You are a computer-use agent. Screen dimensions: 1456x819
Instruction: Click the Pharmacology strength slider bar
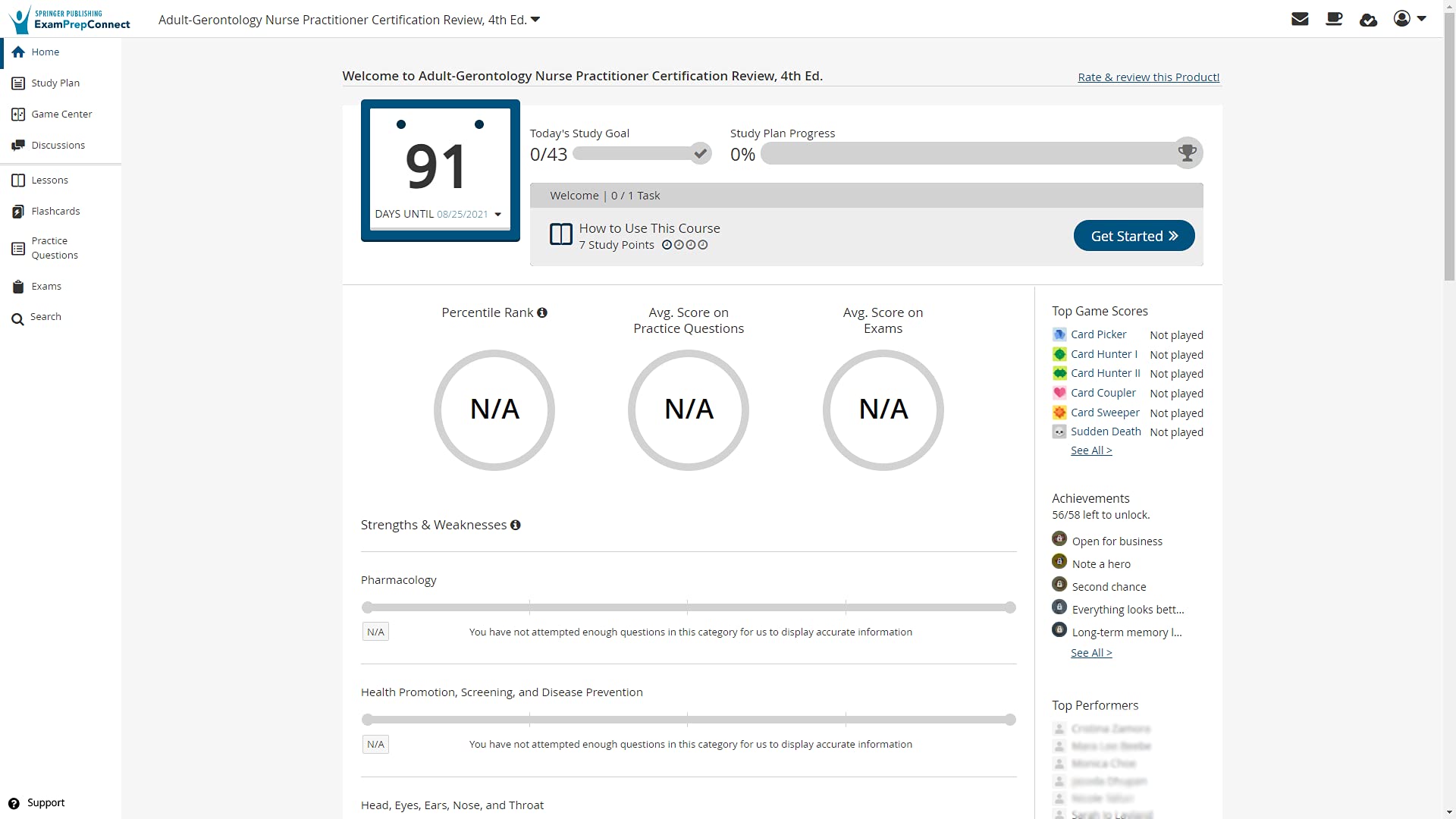pyautogui.click(x=688, y=607)
